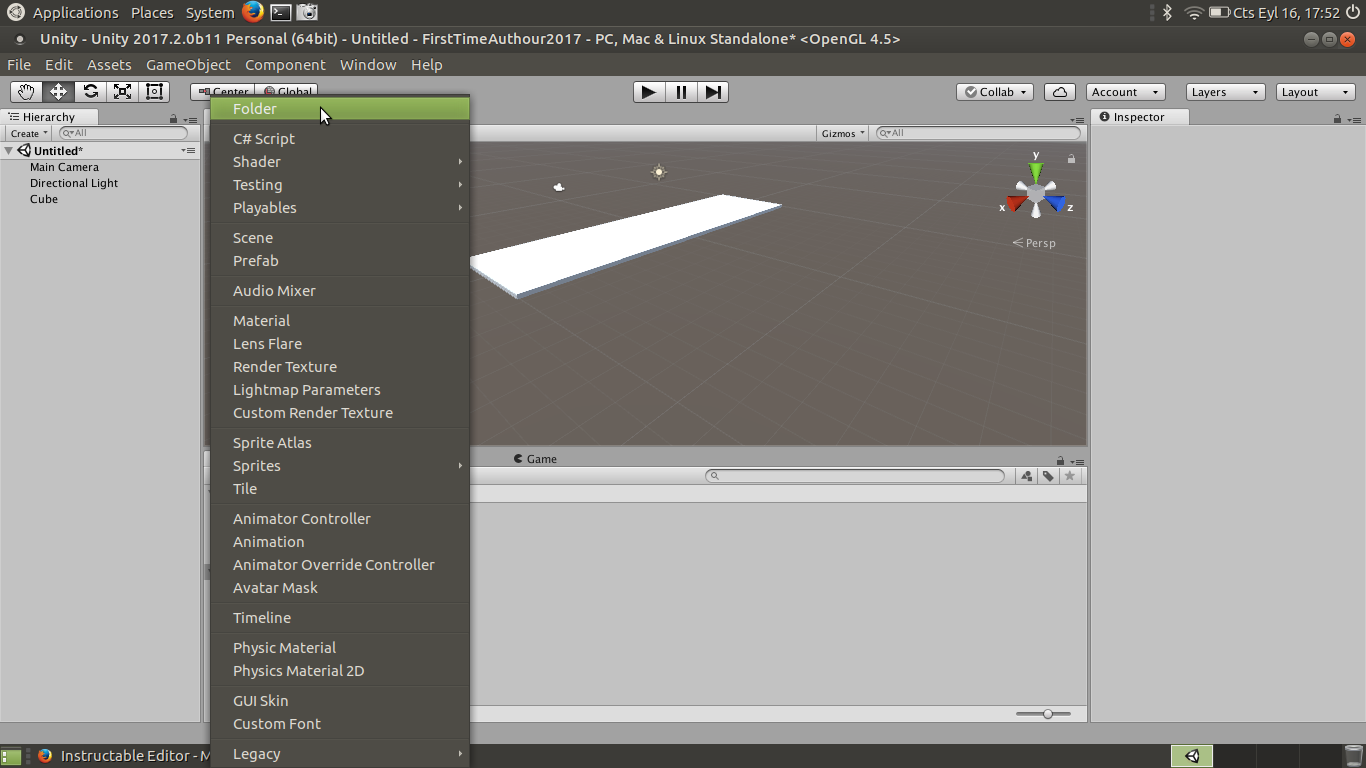
Task: Choose Material from the create menu
Action: point(340,321)
